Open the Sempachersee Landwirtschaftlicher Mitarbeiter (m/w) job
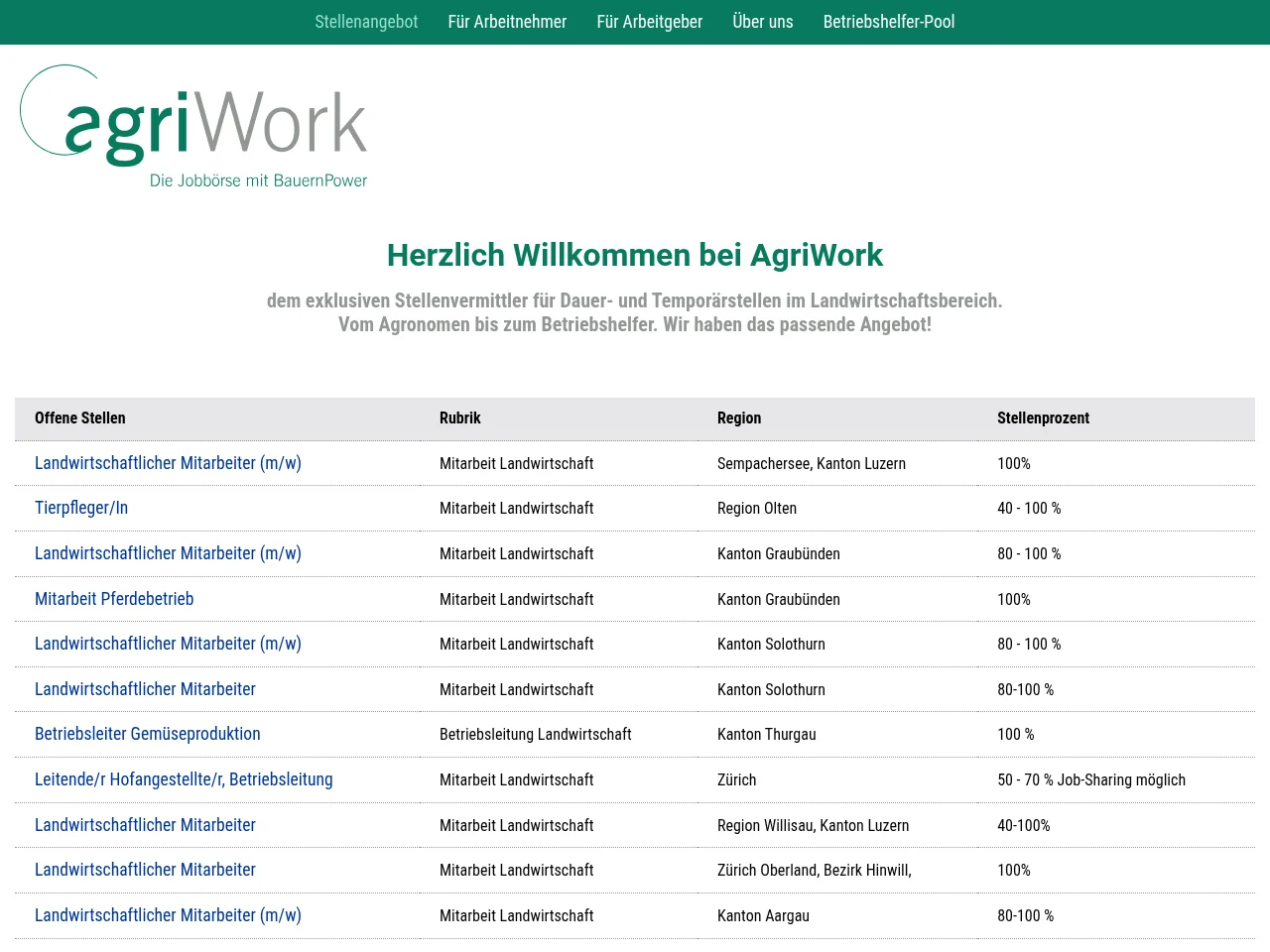The width and height of the screenshot is (1270, 952). coord(168,463)
